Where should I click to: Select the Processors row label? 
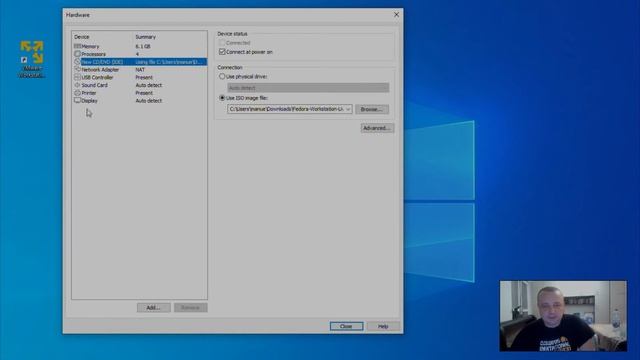[93, 54]
